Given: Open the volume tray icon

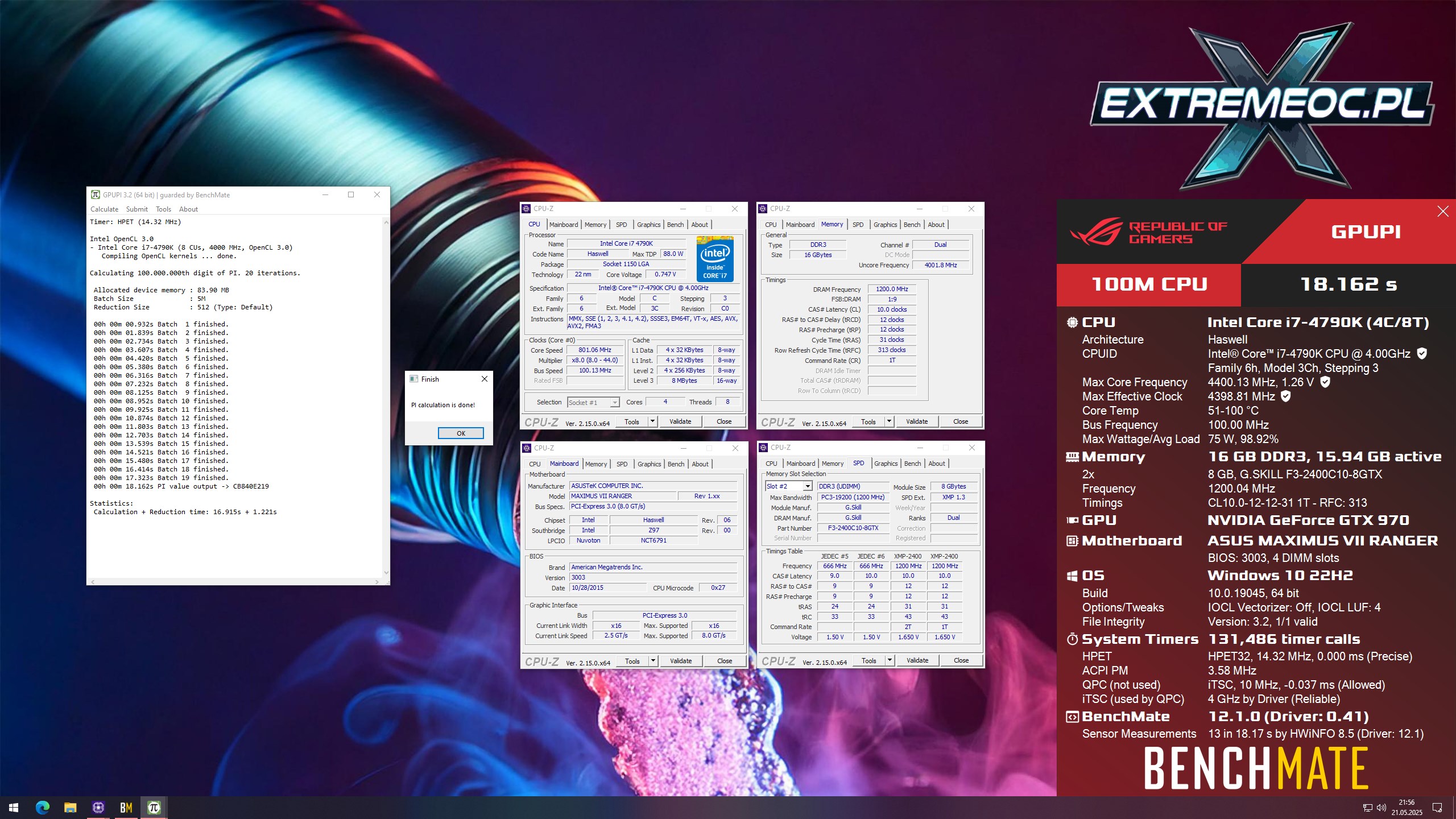Looking at the screenshot, I should 1381,808.
